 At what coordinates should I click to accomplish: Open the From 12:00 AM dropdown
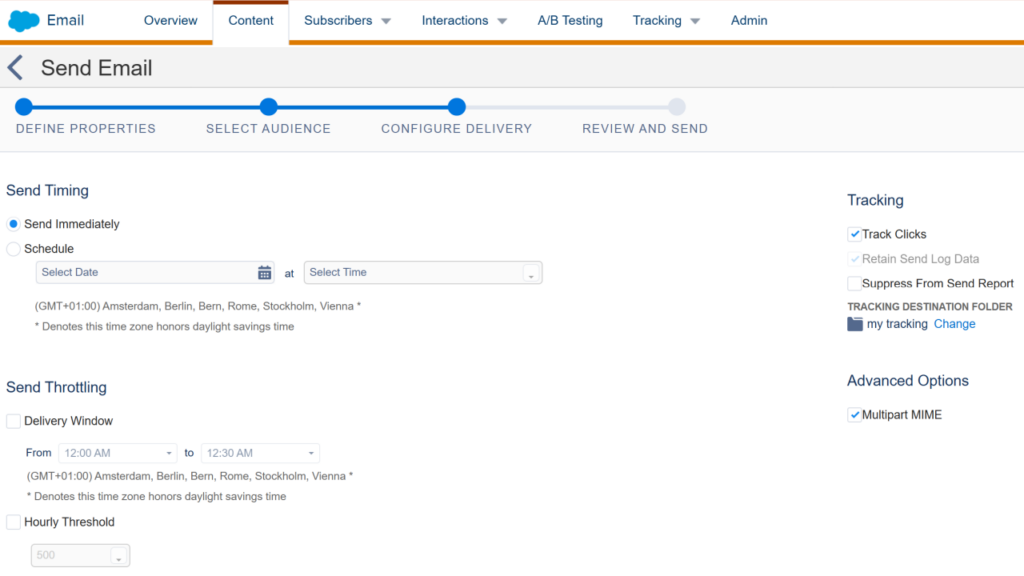coord(118,453)
